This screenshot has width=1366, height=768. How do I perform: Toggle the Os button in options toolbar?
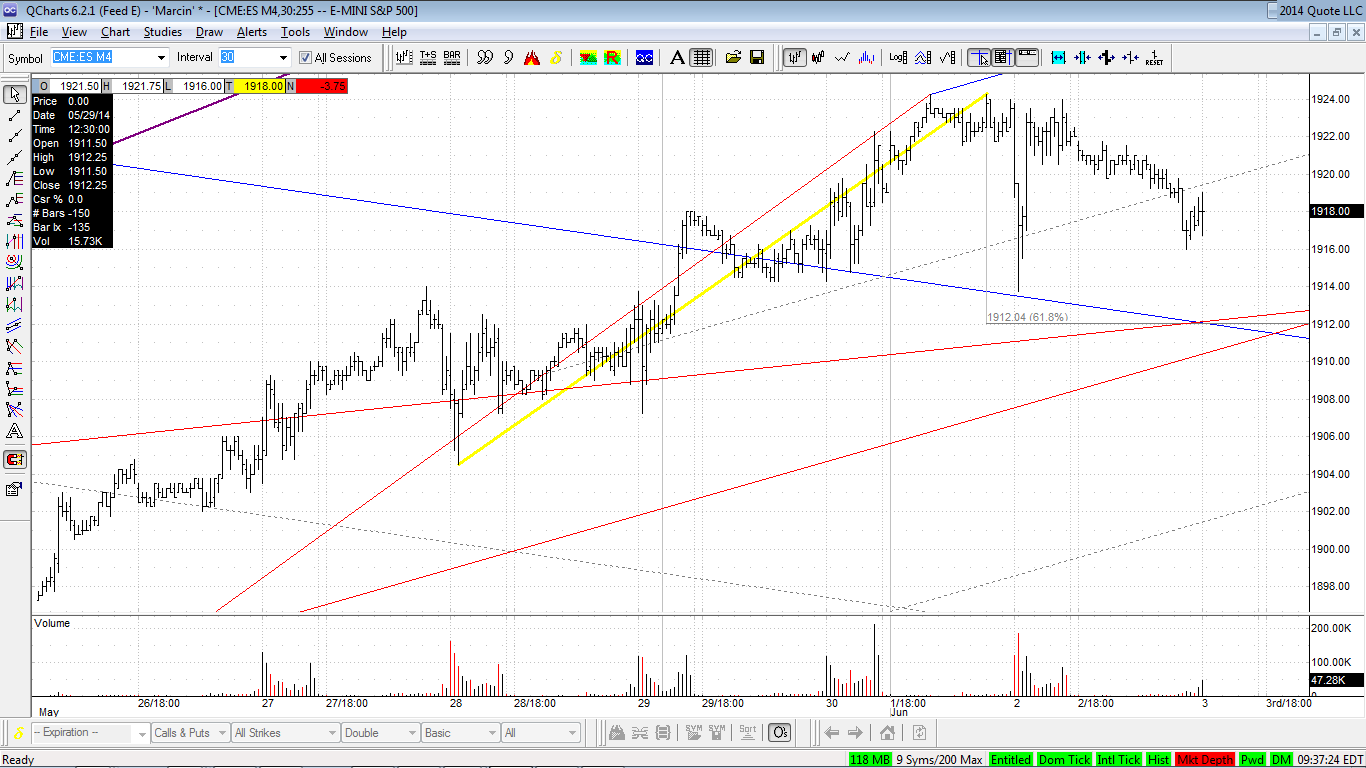(x=781, y=733)
